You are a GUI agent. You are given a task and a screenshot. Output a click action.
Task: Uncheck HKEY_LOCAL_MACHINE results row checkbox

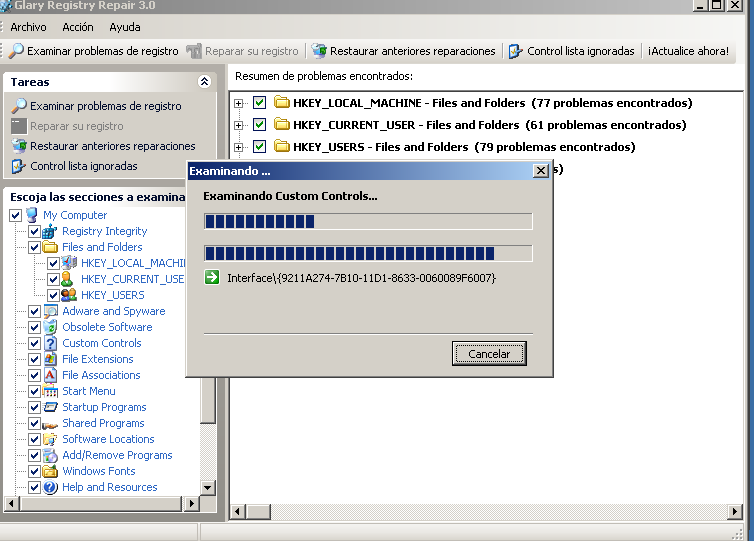point(259,102)
